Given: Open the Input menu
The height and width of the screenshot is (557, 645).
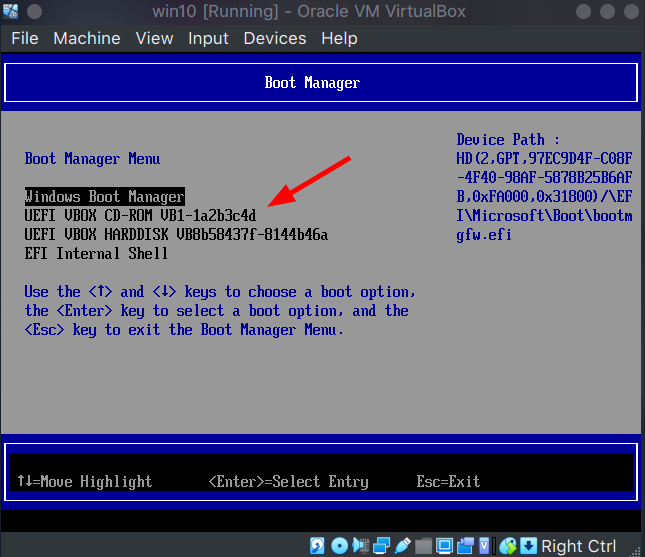Looking at the screenshot, I should coord(208,38).
